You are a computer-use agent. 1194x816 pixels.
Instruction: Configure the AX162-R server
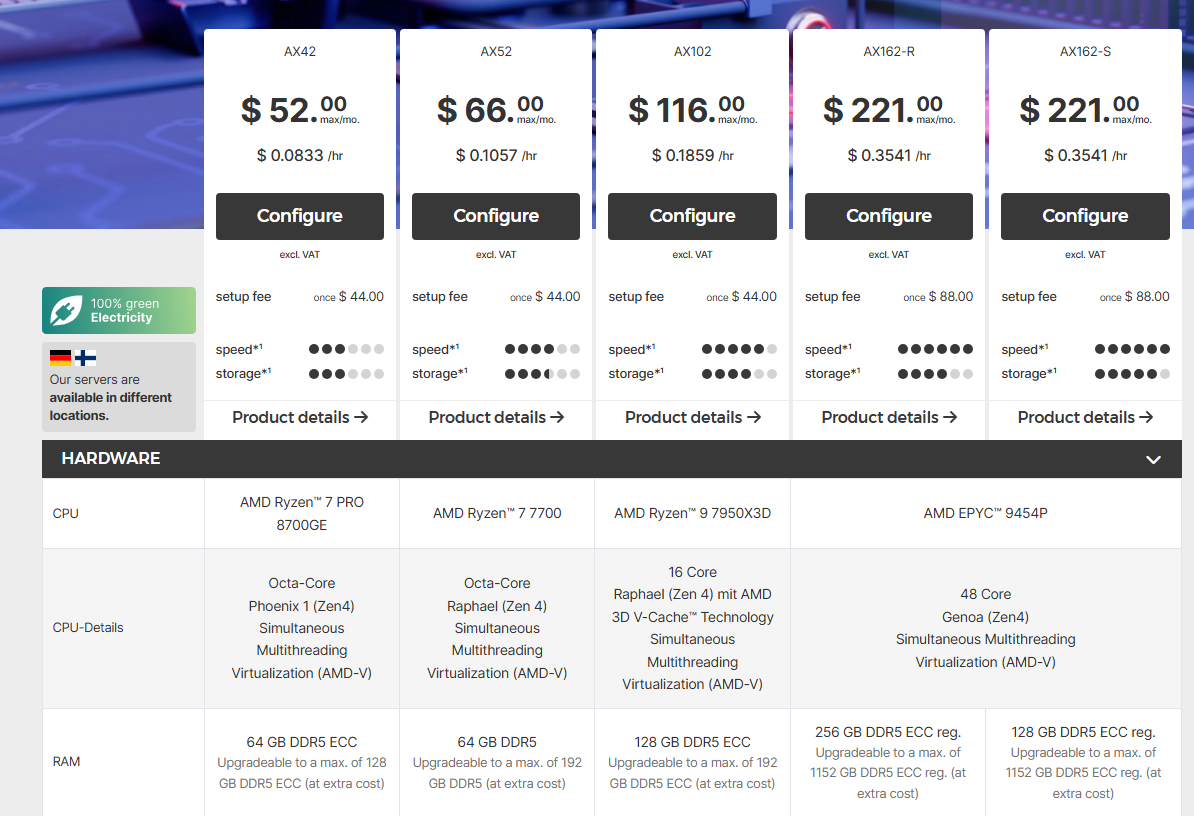click(x=889, y=216)
